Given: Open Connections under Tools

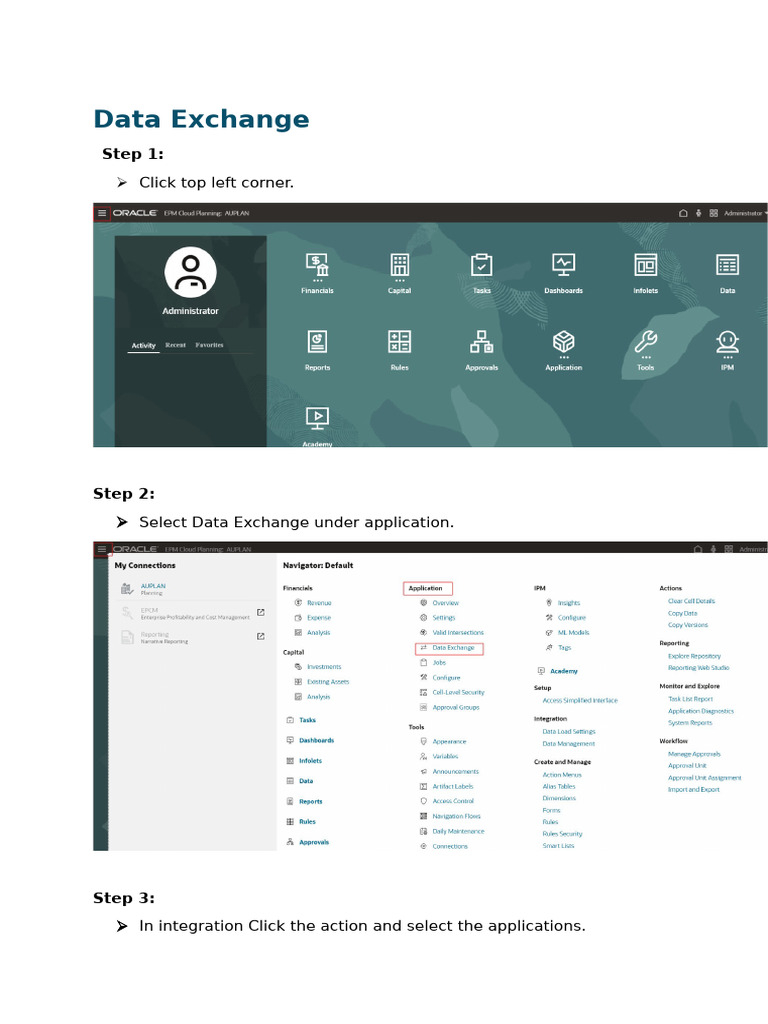Looking at the screenshot, I should [450, 846].
